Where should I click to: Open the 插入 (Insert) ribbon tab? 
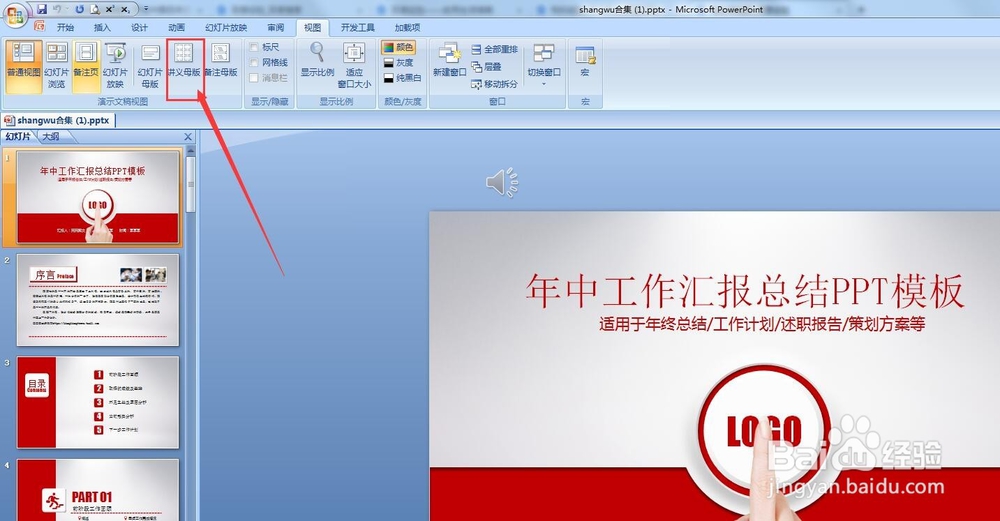(102, 27)
